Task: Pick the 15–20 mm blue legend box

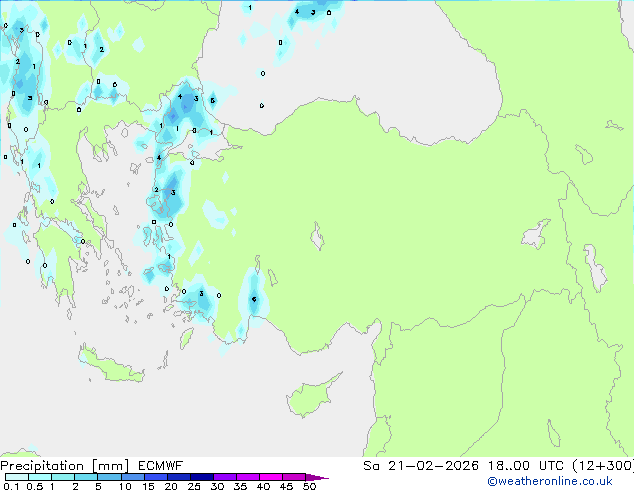Action: click(x=155, y=477)
